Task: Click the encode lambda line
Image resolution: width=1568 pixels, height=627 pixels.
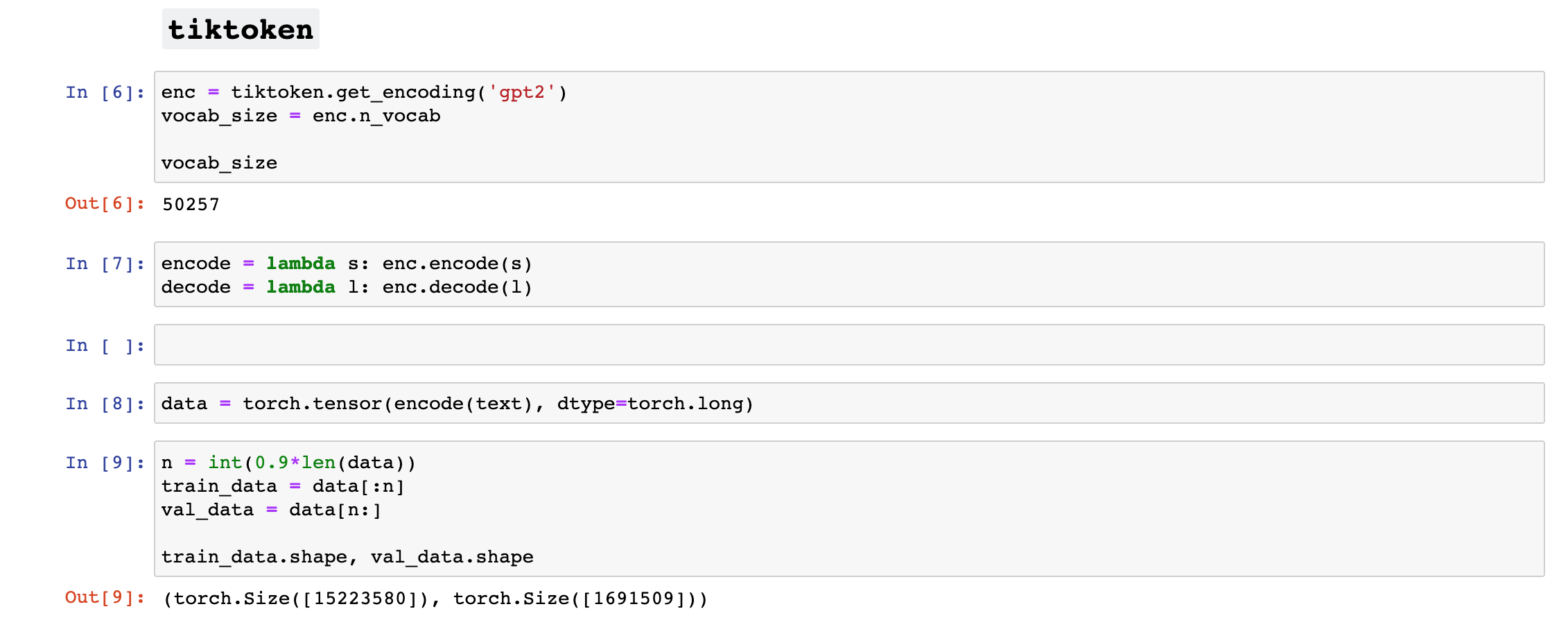Action: coord(347,264)
